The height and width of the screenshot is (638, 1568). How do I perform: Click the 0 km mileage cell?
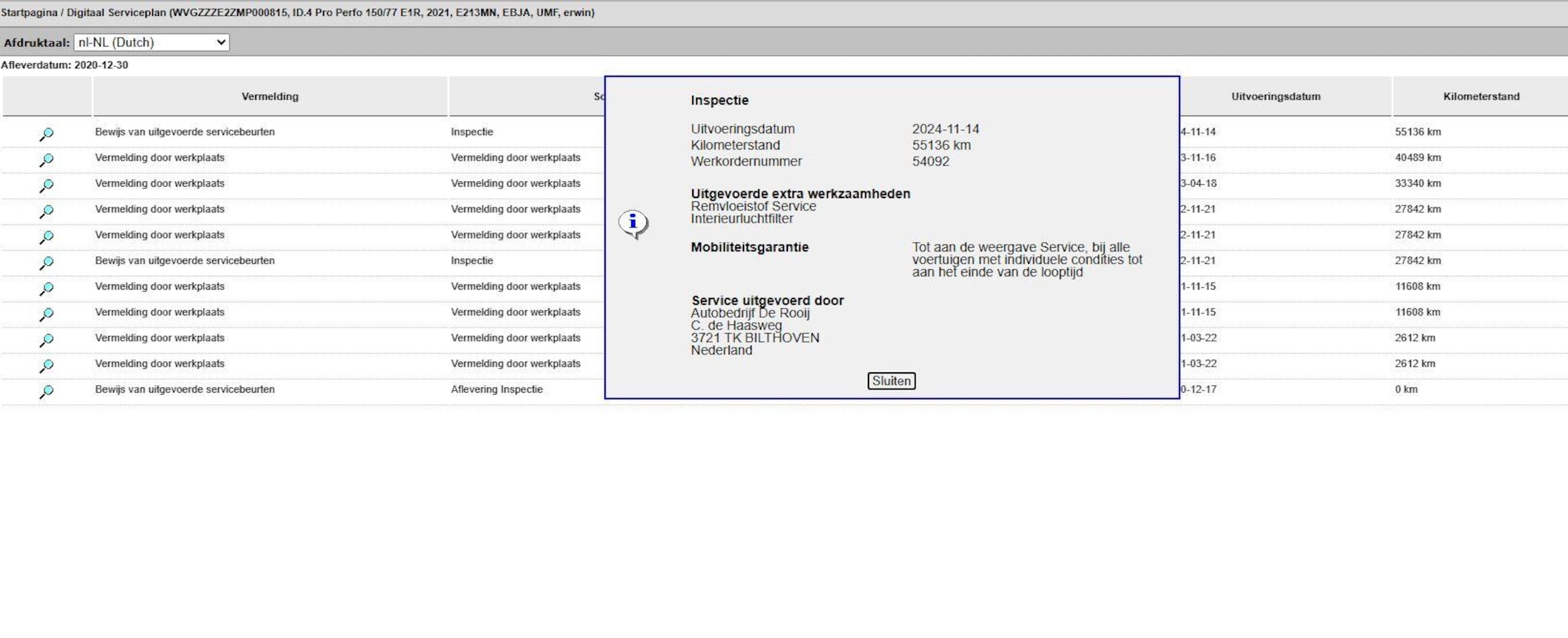pos(1406,389)
